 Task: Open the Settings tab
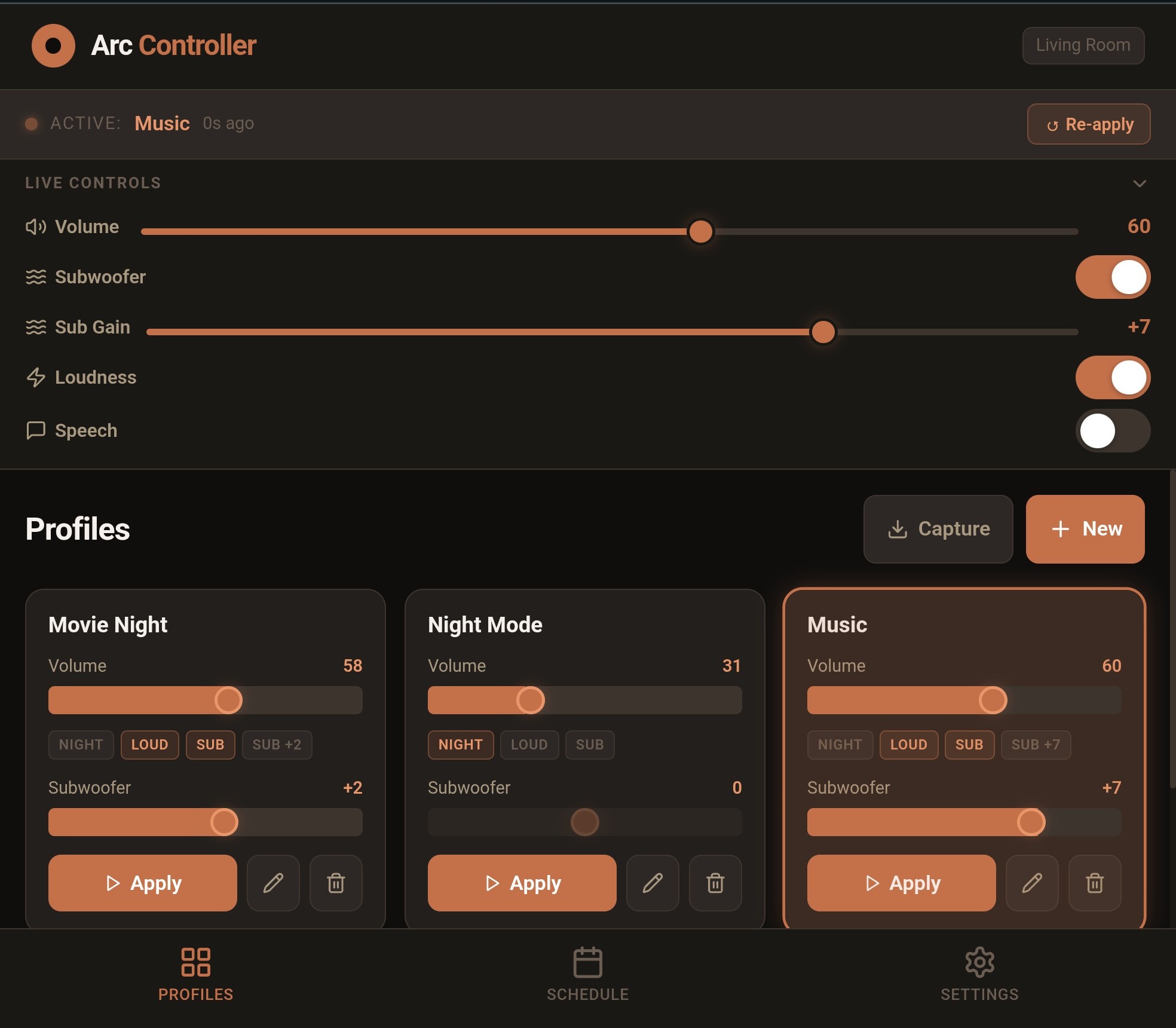click(979, 974)
